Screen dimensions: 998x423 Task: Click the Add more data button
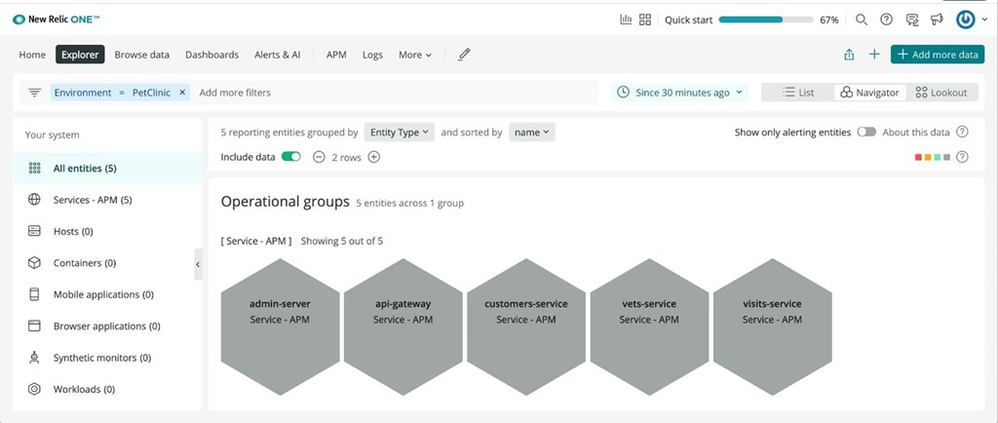tap(937, 55)
